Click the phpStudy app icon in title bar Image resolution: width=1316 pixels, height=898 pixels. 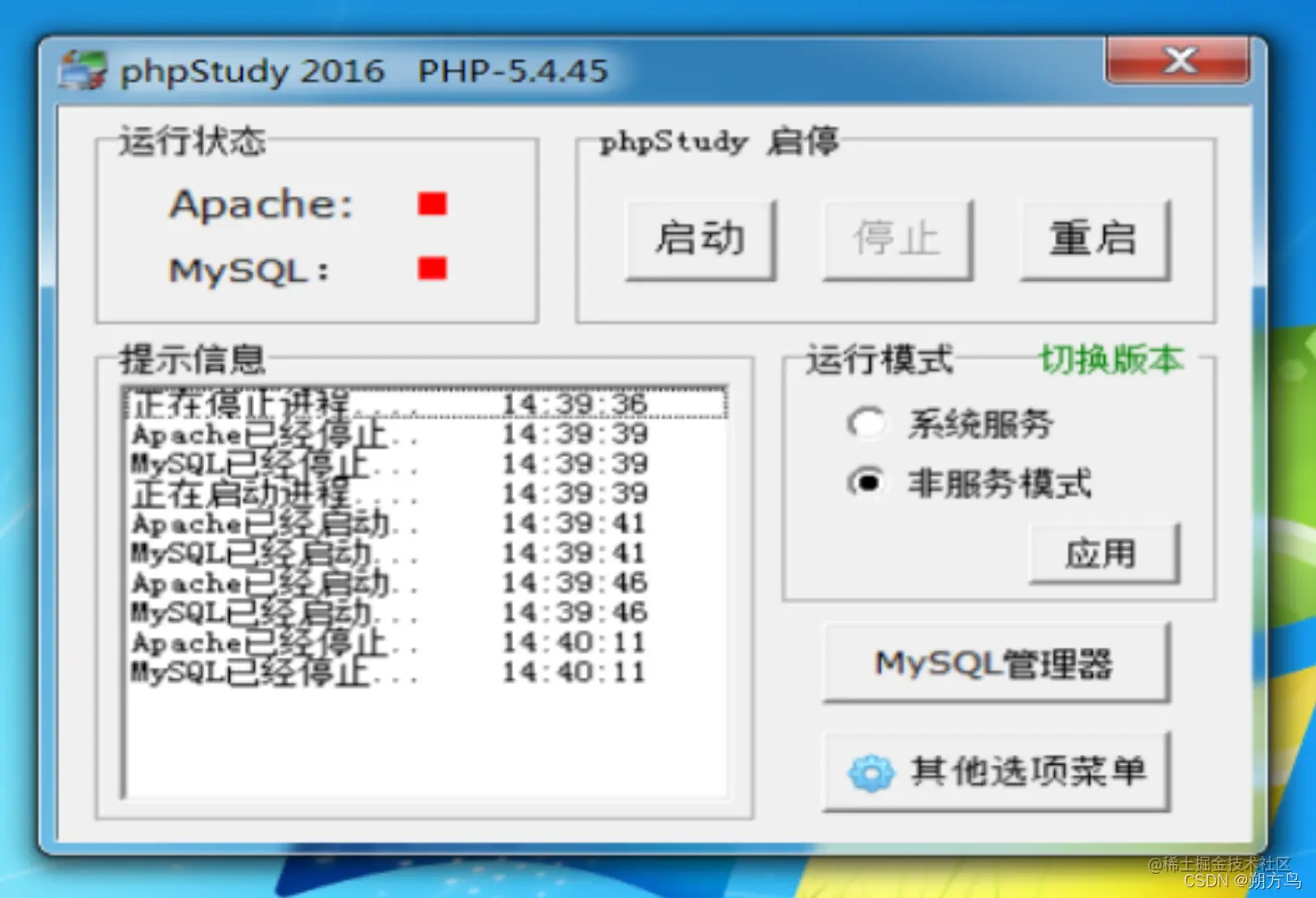point(82,70)
